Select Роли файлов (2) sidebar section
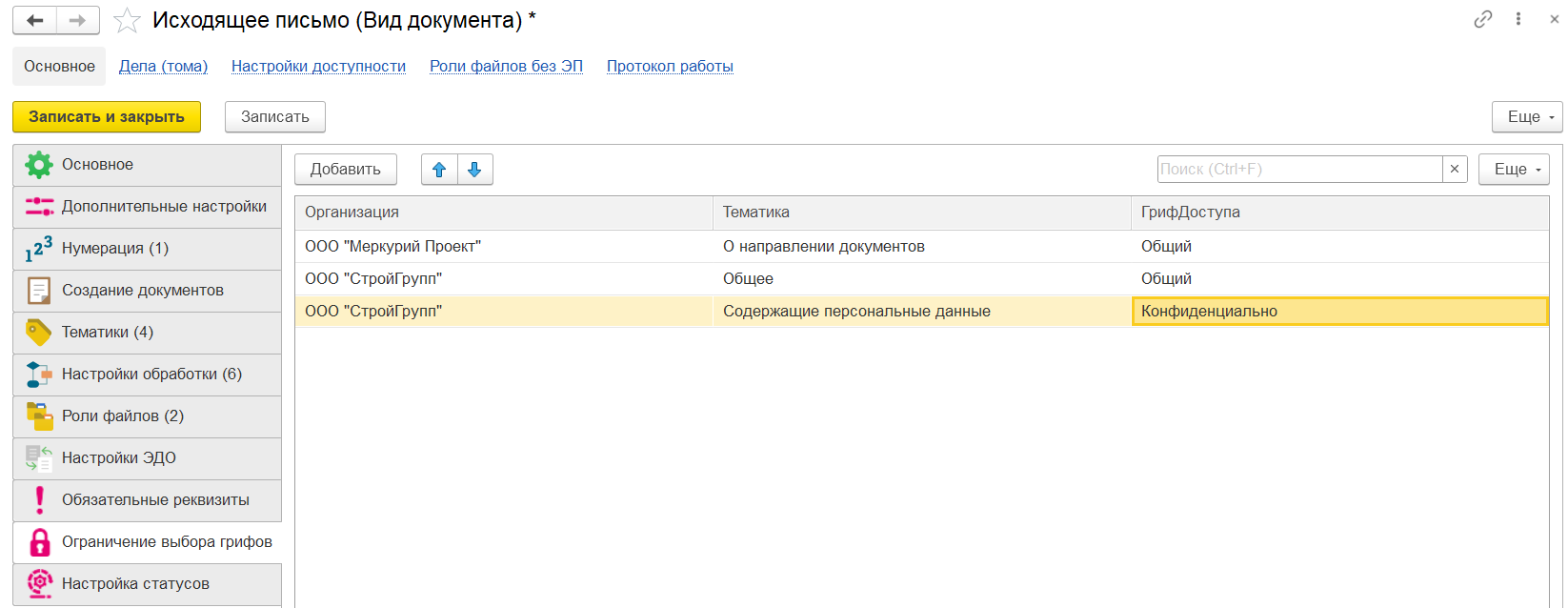Viewport: 1568px width, 608px height. 148,416
